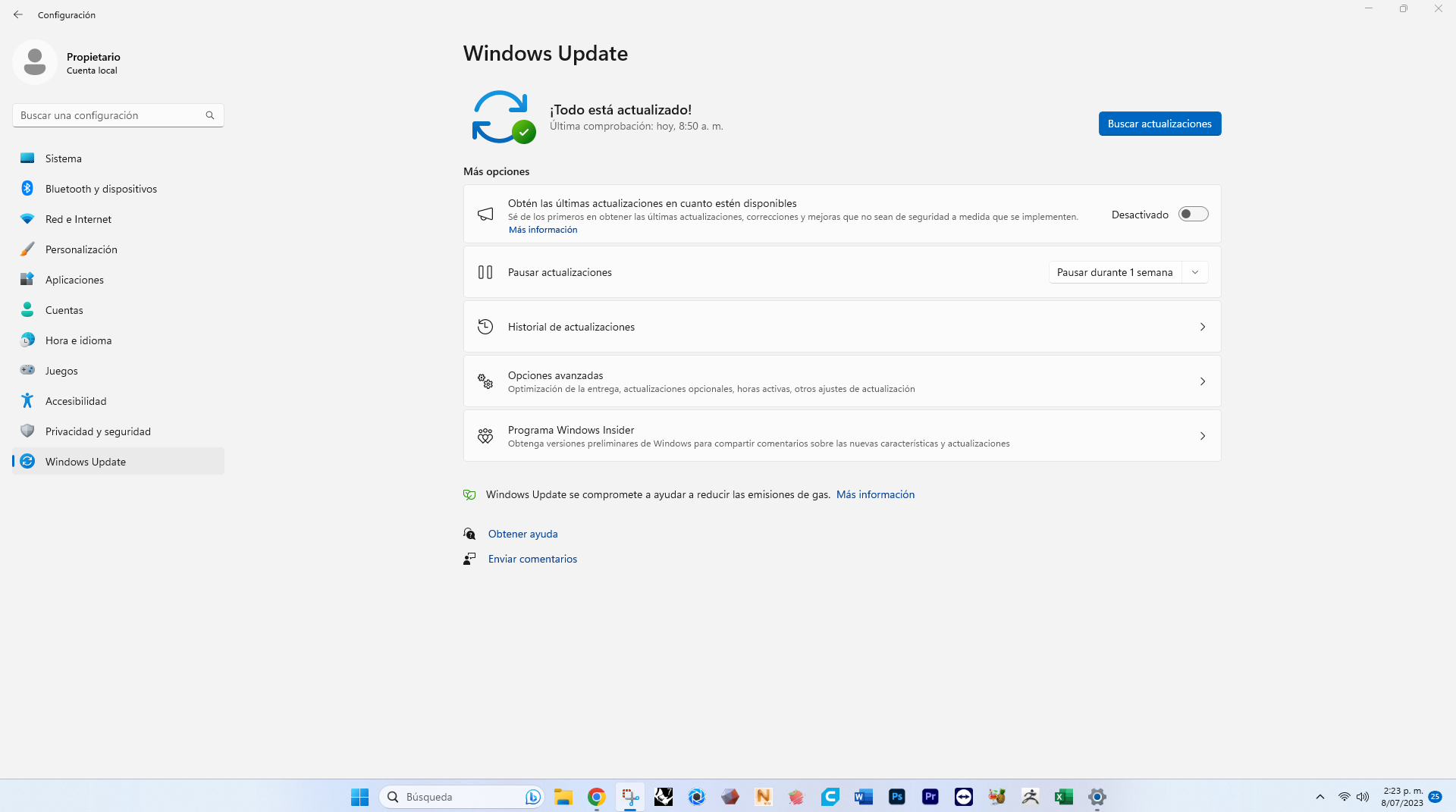The width and height of the screenshot is (1456, 812).
Task: Open TeamViewer from taskbar
Action: click(964, 797)
